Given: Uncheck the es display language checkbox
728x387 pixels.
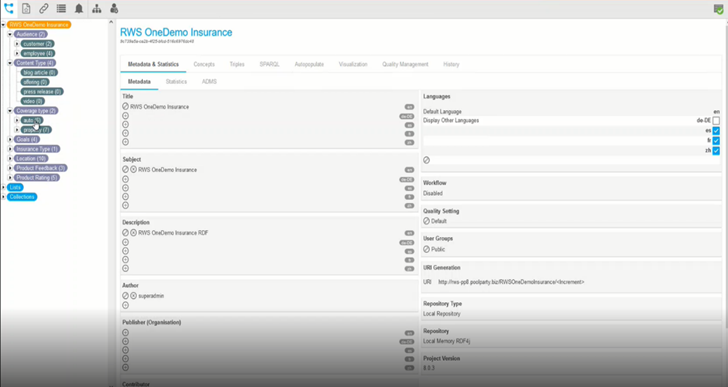Looking at the screenshot, I should click(x=716, y=131).
